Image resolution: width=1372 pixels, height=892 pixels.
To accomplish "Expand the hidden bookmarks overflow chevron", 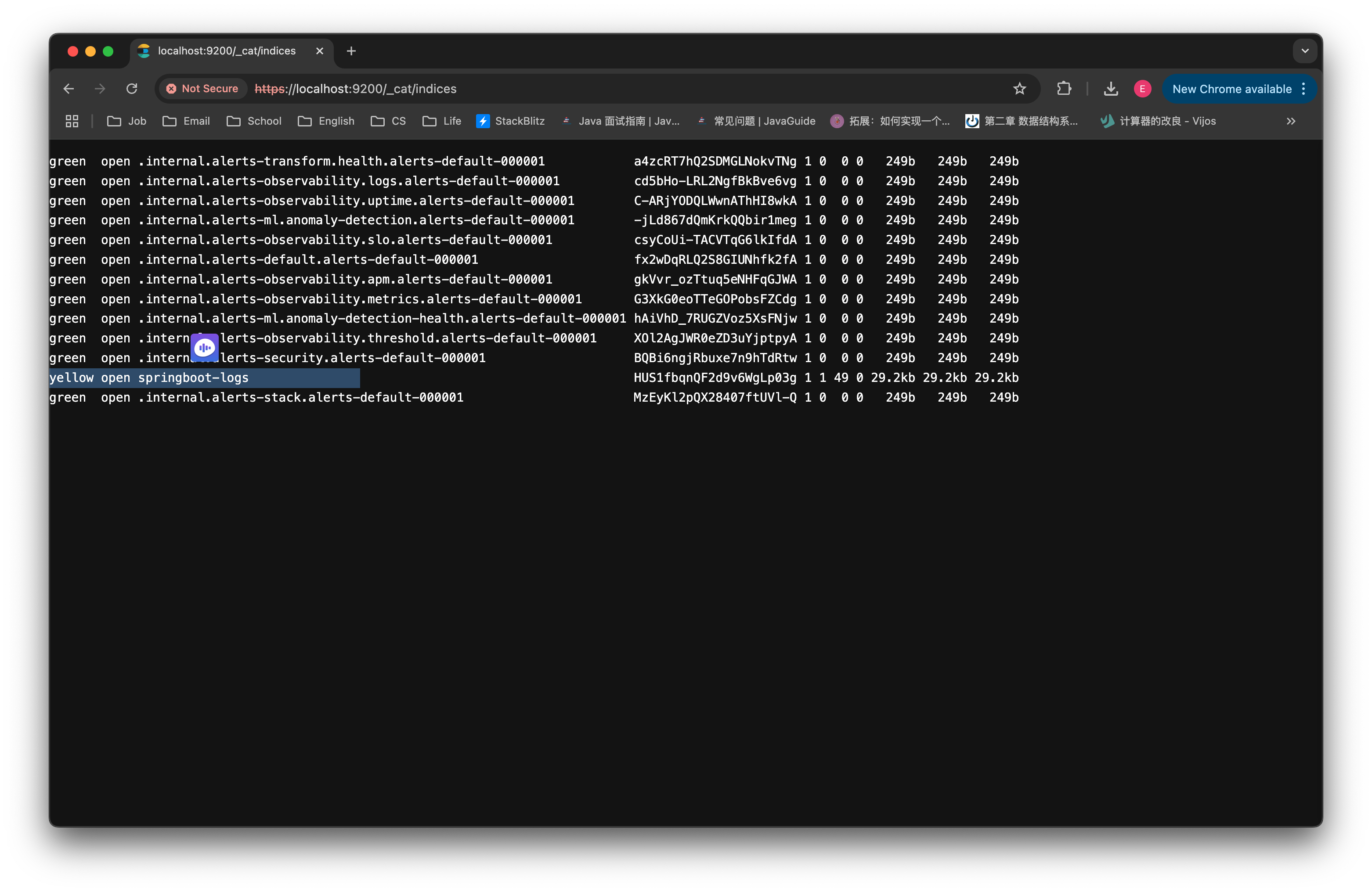I will coord(1291,121).
